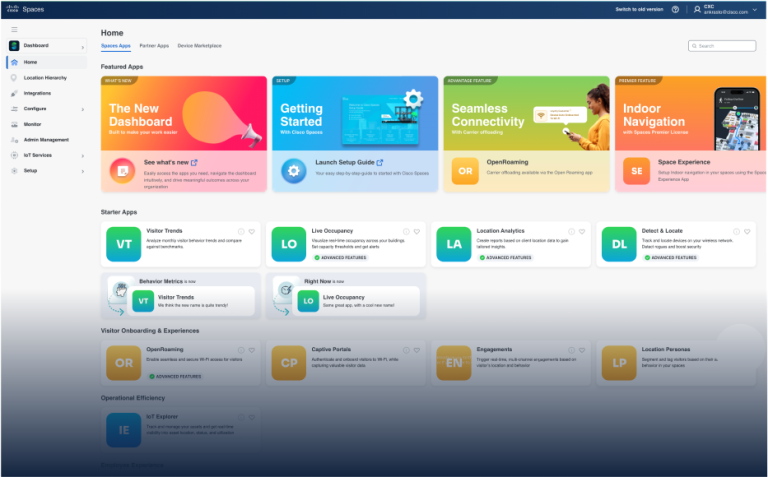Open the EN Engagements app icon
The width and height of the screenshot is (768, 477).
[454, 363]
